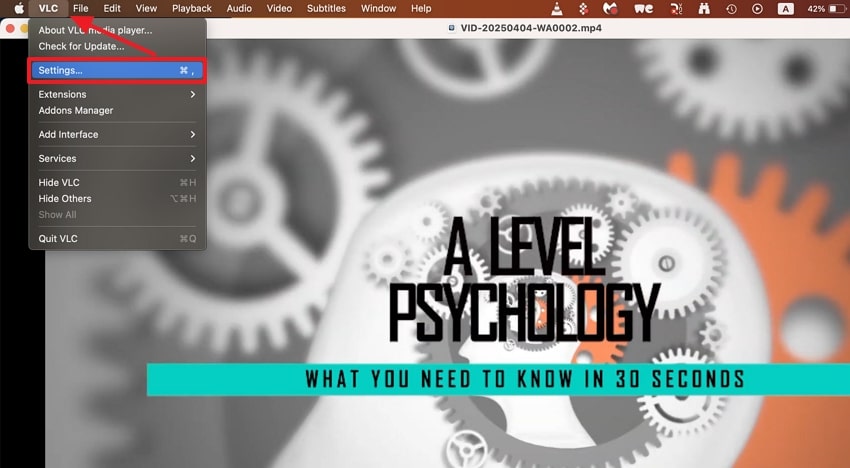Open the Window menu
Screen dimensions: 850x468
click(378, 9)
